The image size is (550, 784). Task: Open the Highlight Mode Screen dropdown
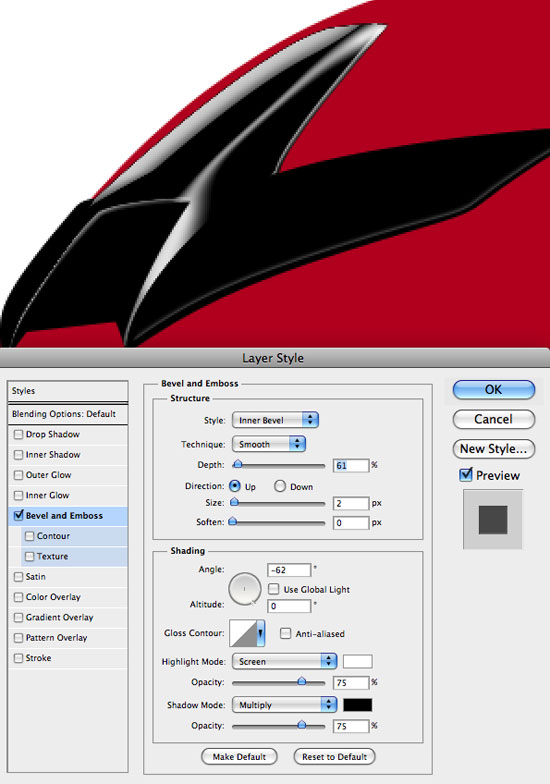(x=284, y=662)
